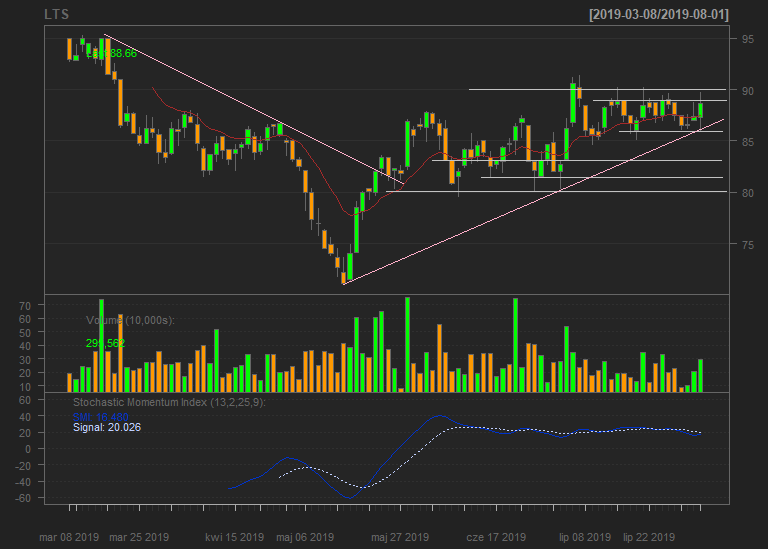Click the 90 price axis label
This screenshot has height=549, width=768.
tap(747, 91)
